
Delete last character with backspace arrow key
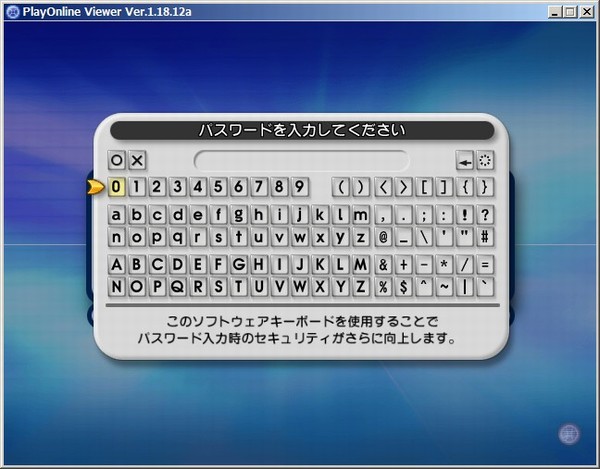(465, 160)
